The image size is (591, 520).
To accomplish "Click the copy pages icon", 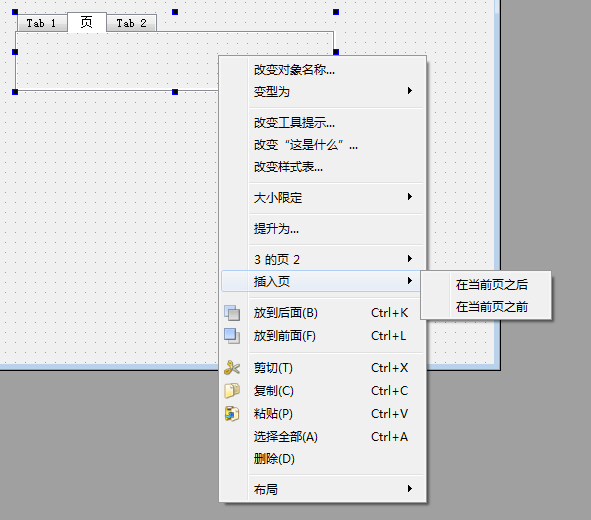I will pyautogui.click(x=232, y=391).
